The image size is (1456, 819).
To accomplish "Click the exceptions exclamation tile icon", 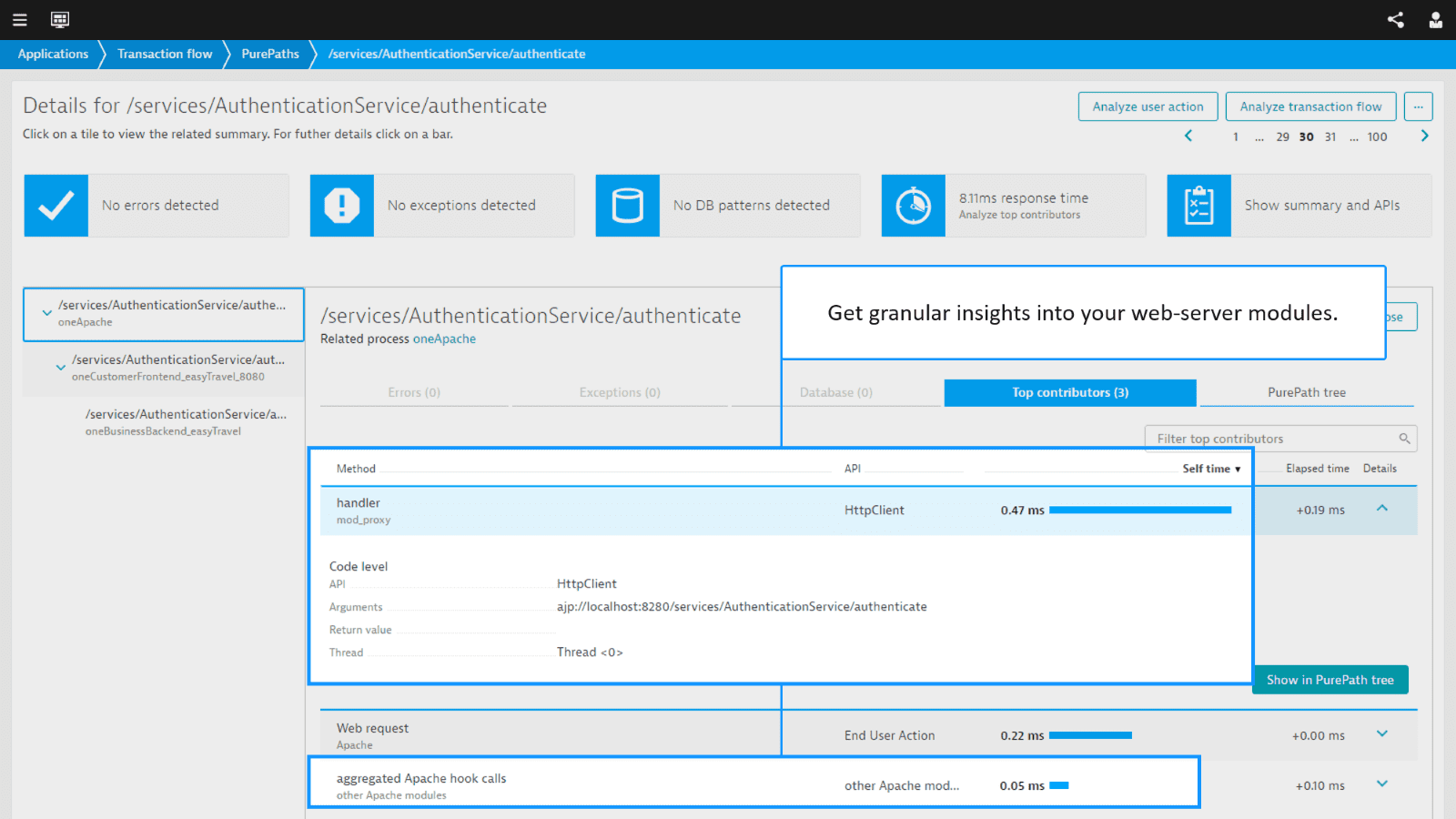I will [x=342, y=206].
